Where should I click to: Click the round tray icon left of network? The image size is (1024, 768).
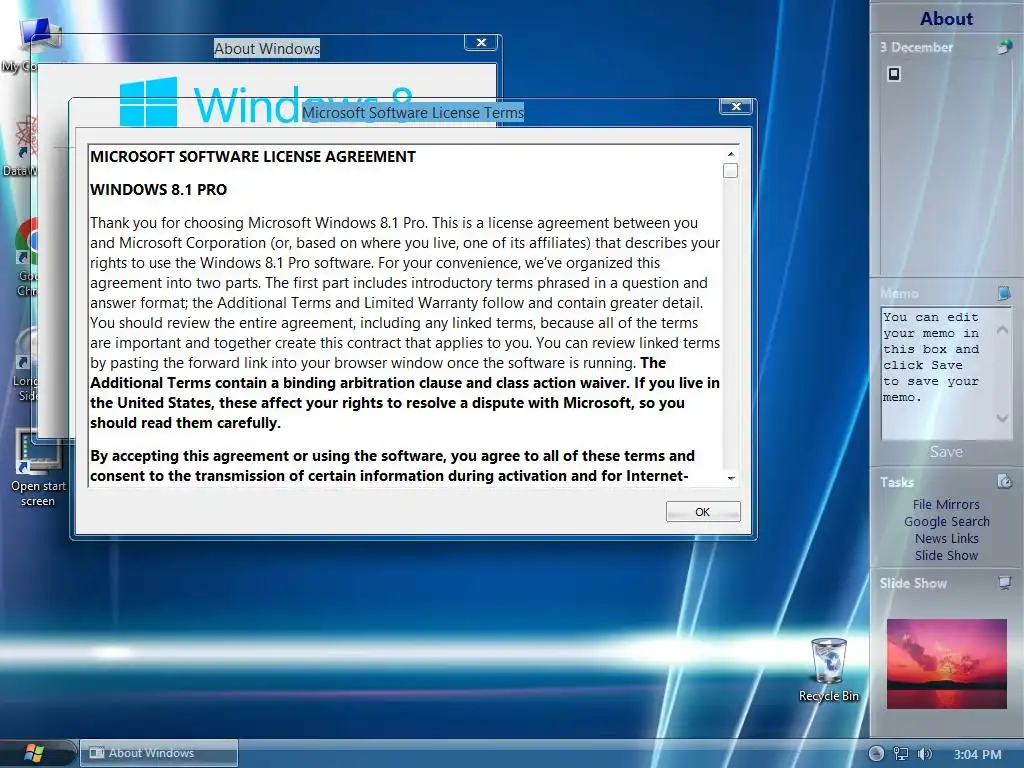point(876,754)
